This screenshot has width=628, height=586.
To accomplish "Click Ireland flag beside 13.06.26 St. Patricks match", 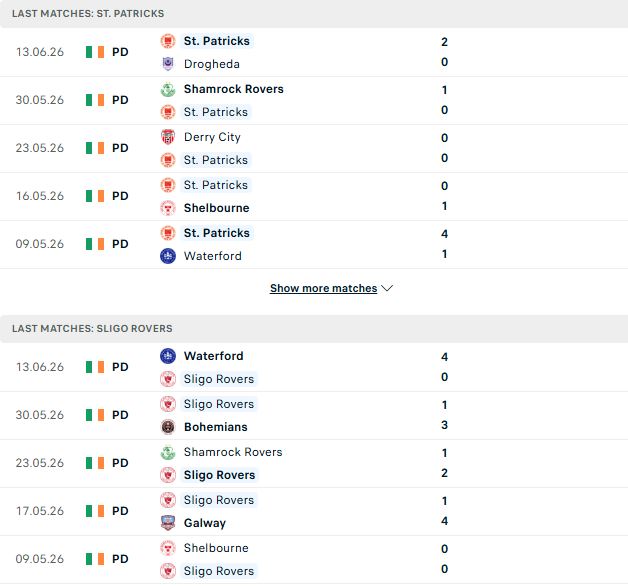I will click(x=95, y=52).
